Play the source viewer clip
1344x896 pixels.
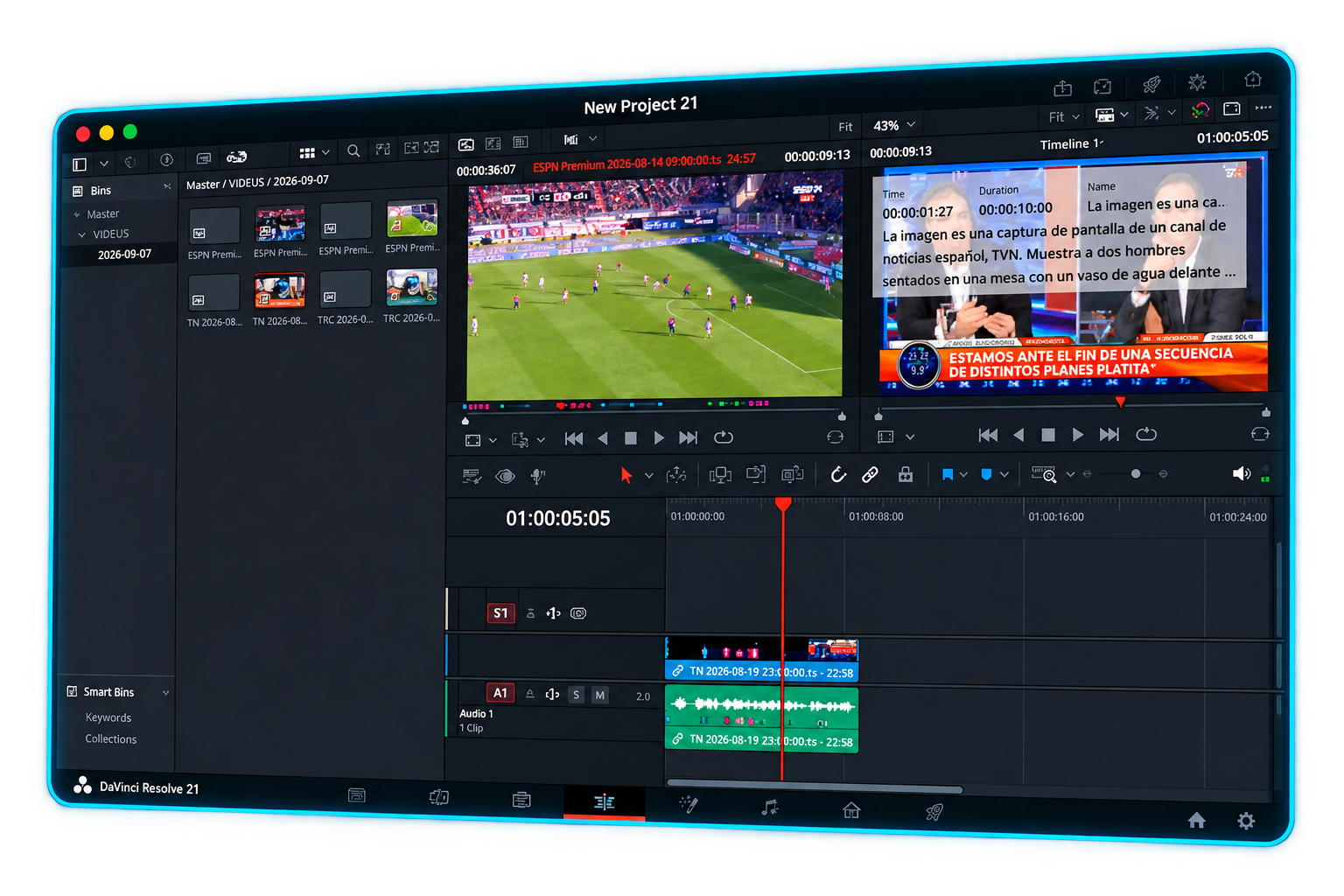pos(659,437)
